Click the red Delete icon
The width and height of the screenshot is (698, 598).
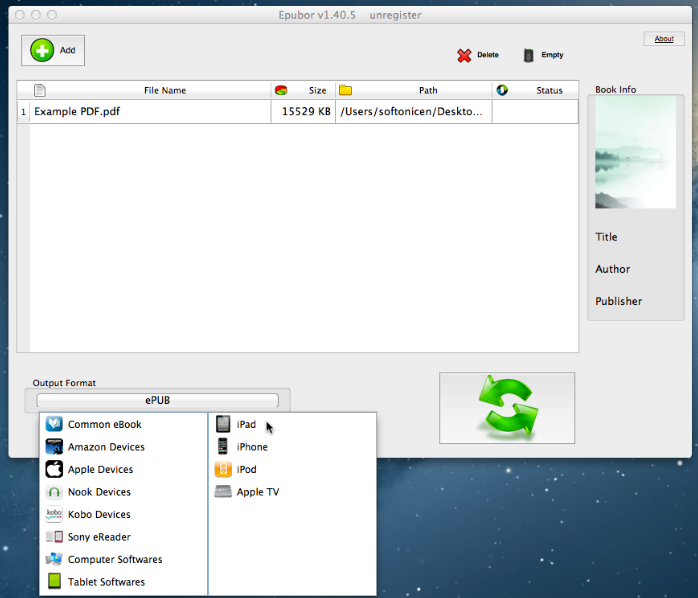pos(465,56)
